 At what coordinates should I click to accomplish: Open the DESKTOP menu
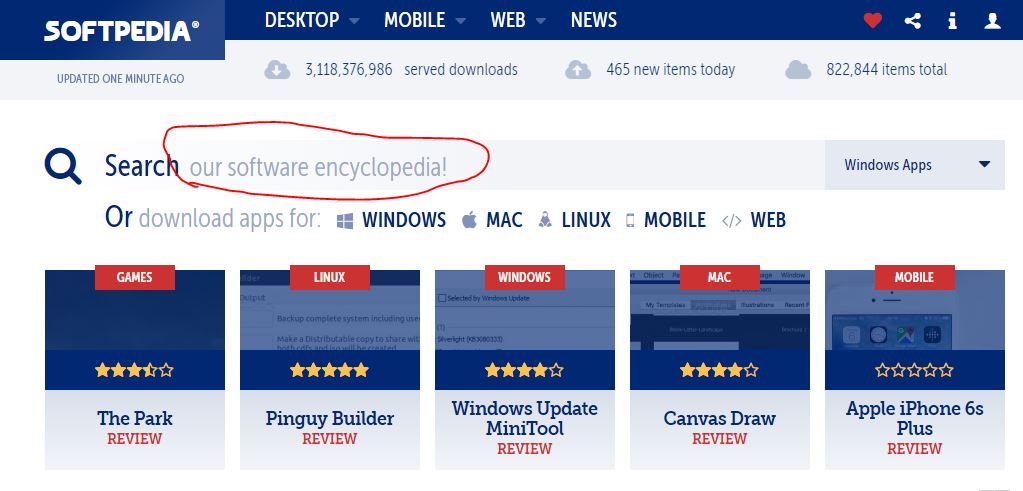302,20
